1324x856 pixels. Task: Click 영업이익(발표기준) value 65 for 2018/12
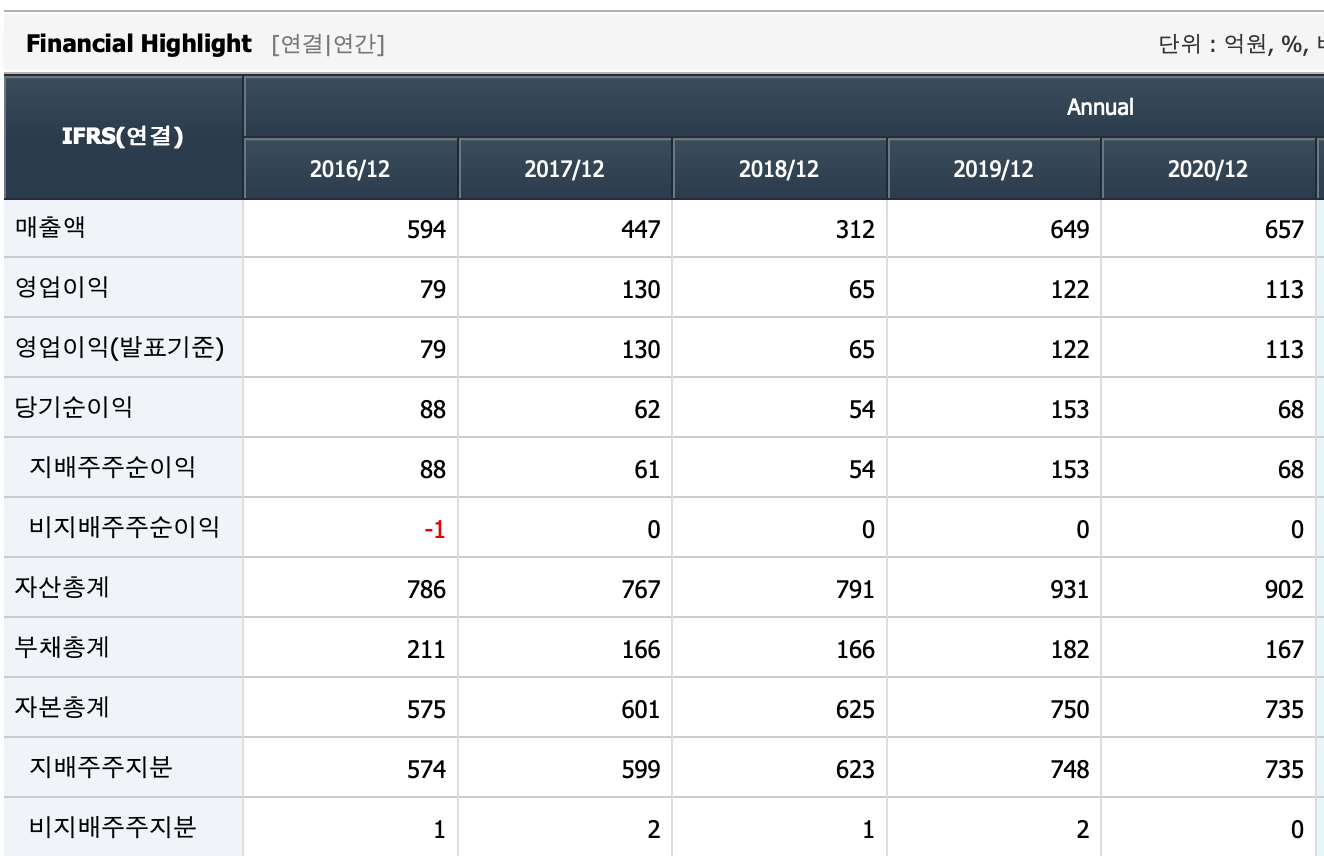[862, 350]
